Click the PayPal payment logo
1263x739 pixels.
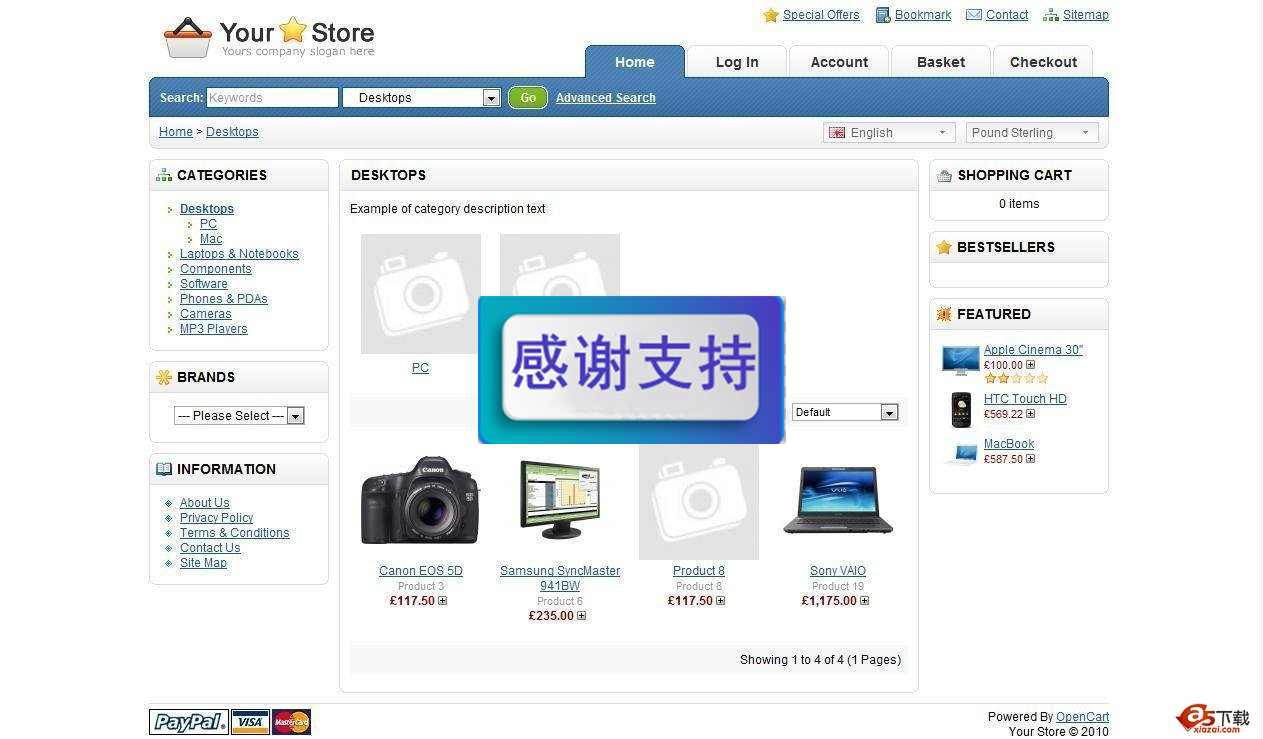point(189,722)
